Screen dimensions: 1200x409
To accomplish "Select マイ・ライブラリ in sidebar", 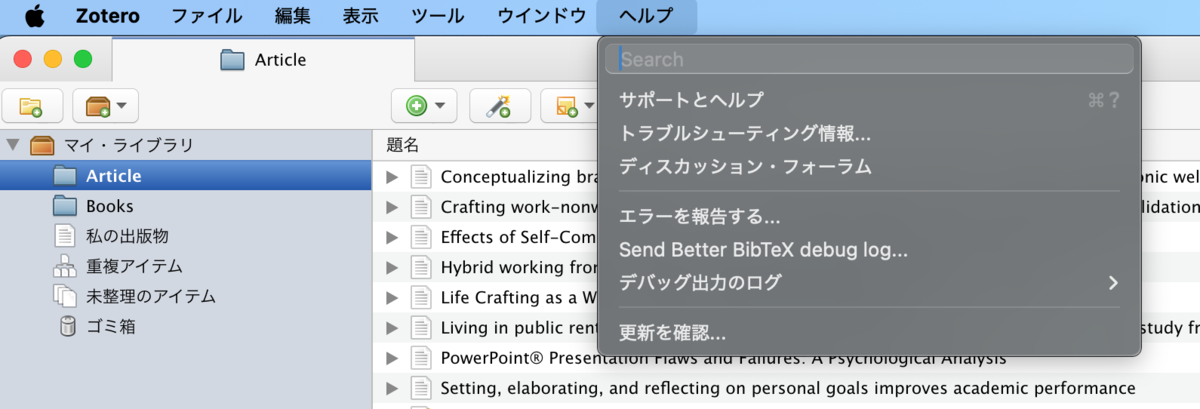I will point(128,145).
